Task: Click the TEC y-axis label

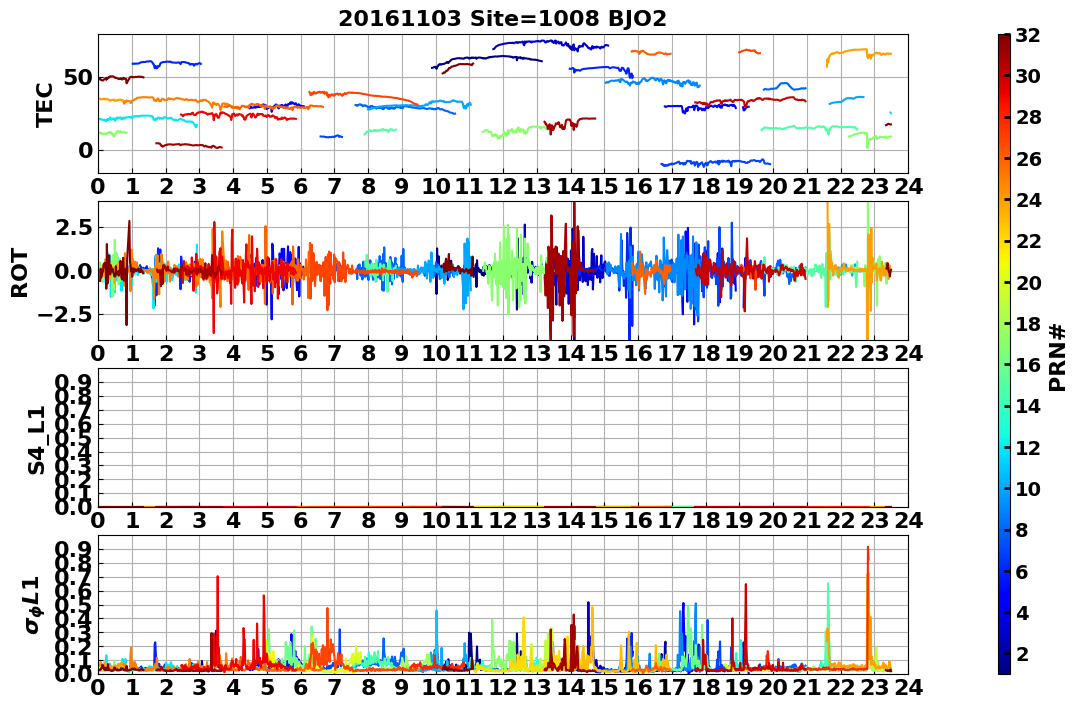Action: (44, 104)
